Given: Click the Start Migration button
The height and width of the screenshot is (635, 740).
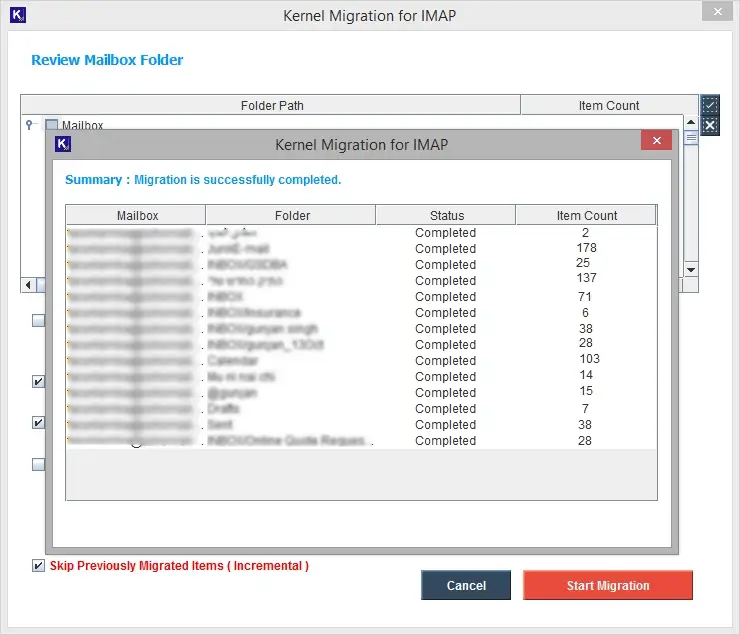Looking at the screenshot, I should pos(608,585).
